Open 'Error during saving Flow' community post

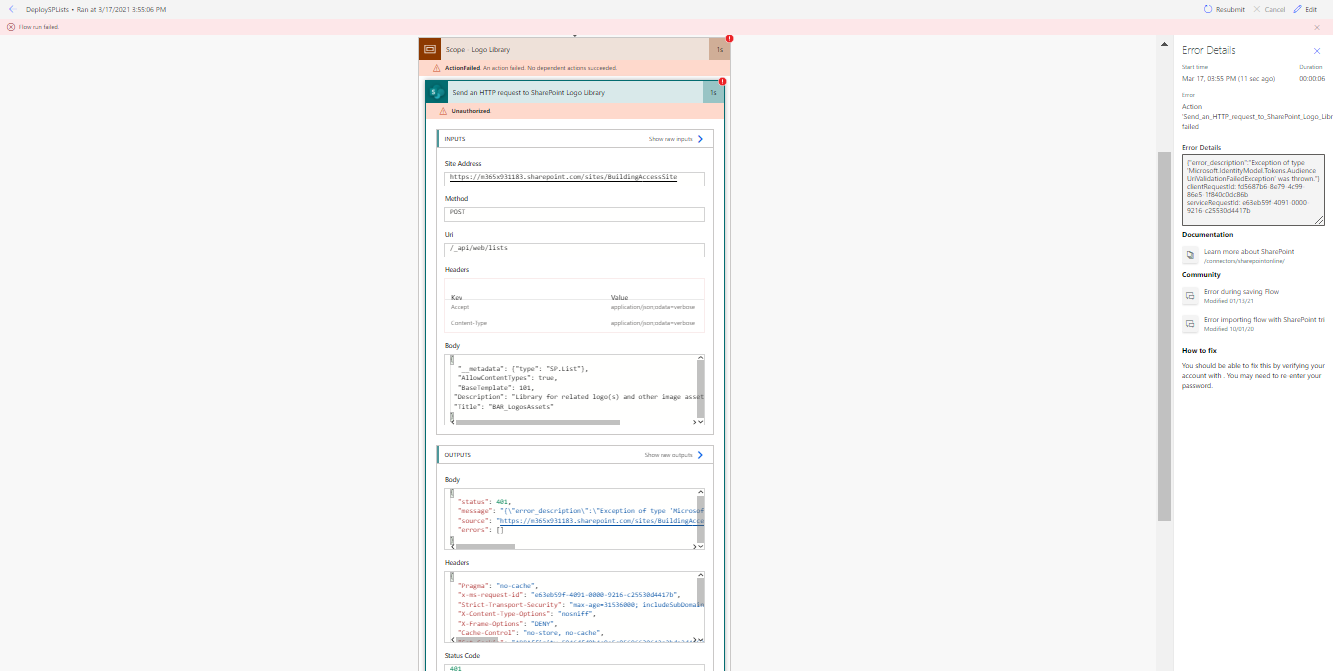[1241, 292]
